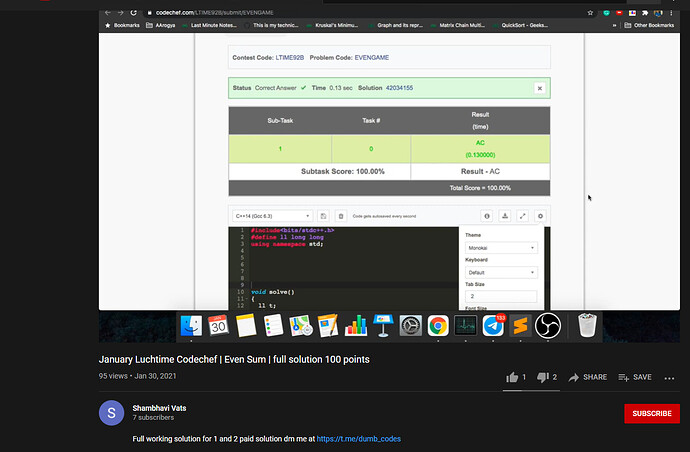Click the editor trash icon to clear code
Screen dimensions: 690x452
(x=341, y=216)
